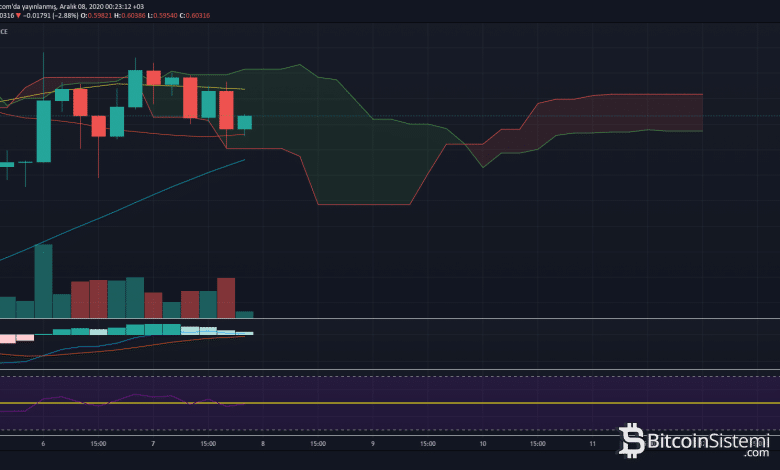Click the Bitcoin coin logo icon
This screenshot has height=470, width=780.
click(633, 441)
